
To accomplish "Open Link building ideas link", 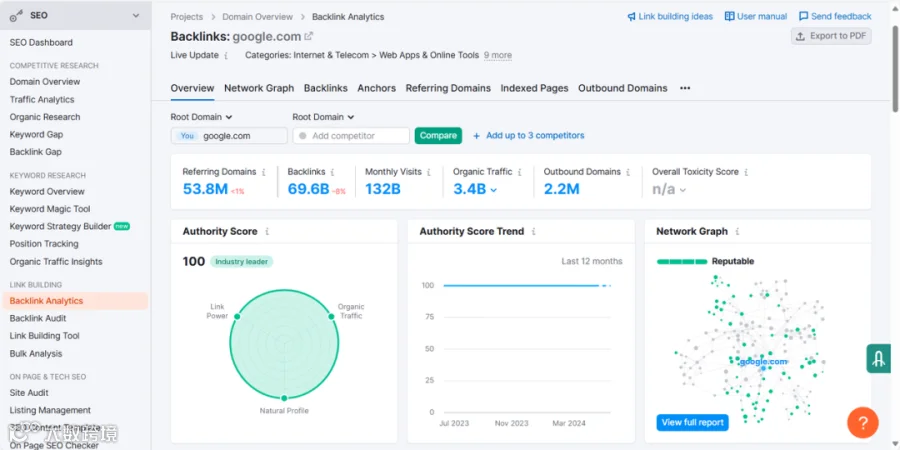I will tap(676, 17).
